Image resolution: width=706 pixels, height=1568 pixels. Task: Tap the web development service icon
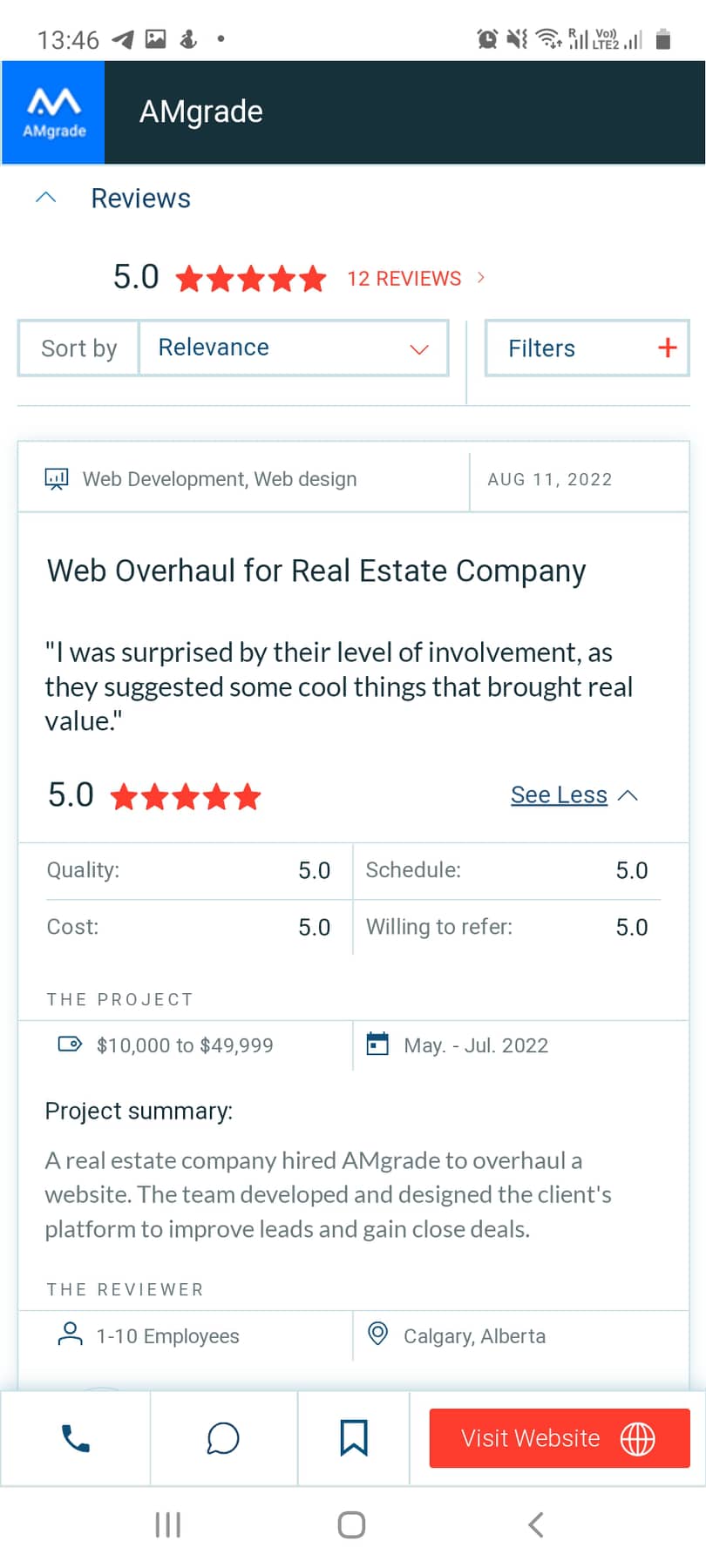pos(57,479)
